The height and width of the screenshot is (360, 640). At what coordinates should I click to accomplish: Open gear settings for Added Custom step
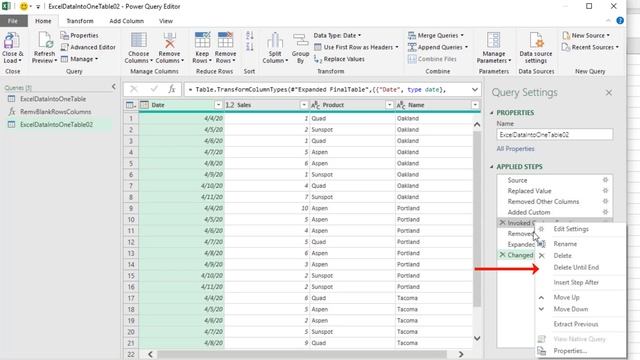(x=605, y=212)
